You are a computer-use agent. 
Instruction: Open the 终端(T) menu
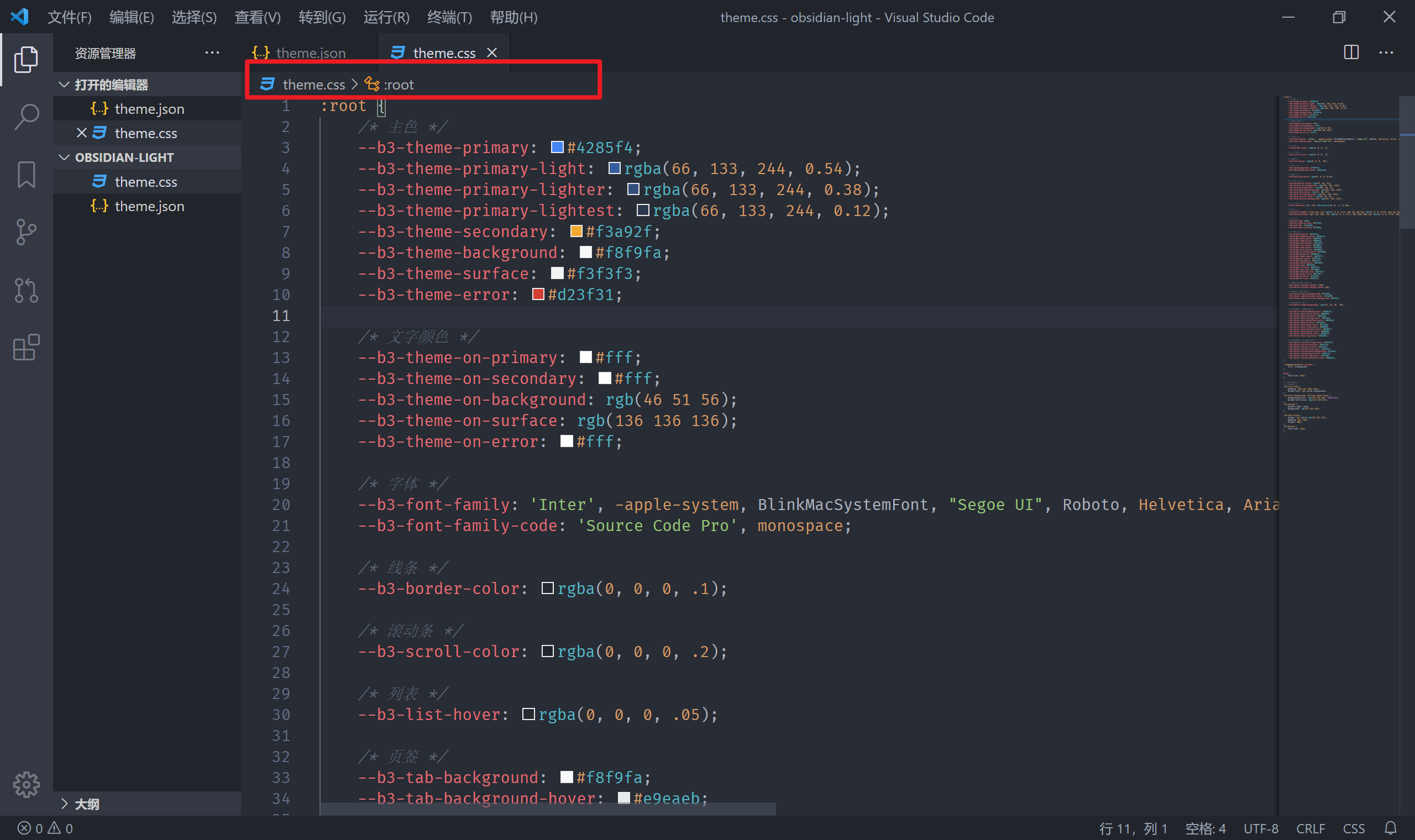[449, 18]
